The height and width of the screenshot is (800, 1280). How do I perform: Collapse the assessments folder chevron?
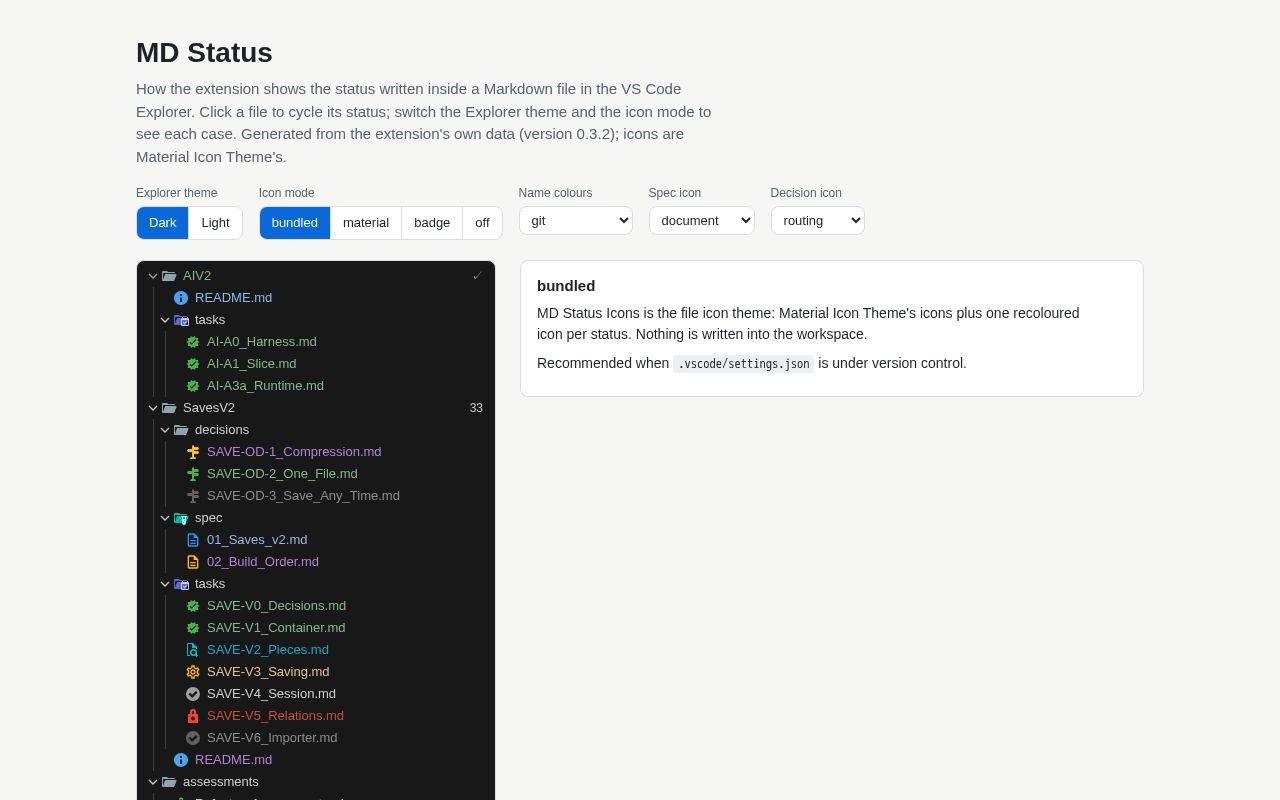153,782
